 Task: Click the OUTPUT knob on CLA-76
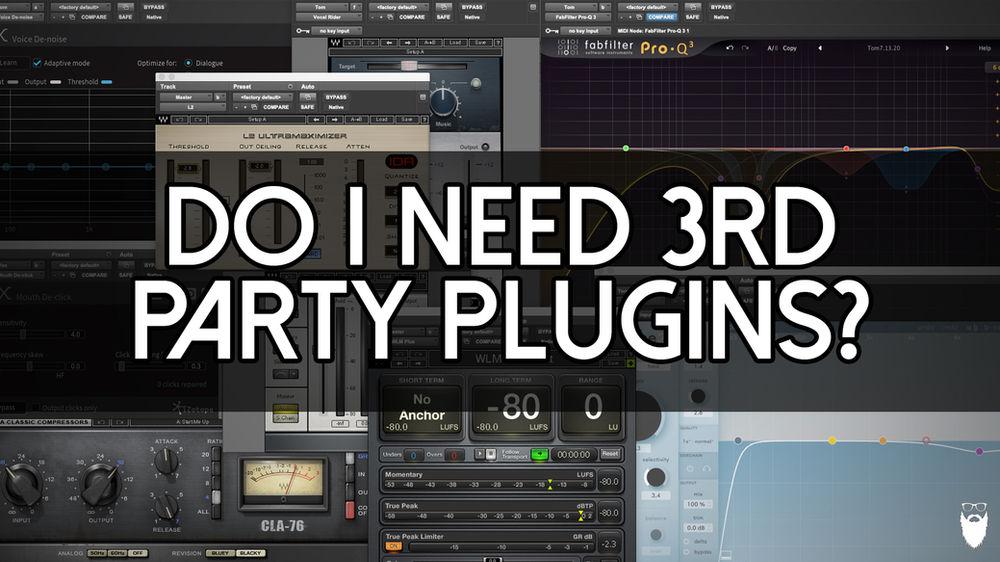click(100, 484)
